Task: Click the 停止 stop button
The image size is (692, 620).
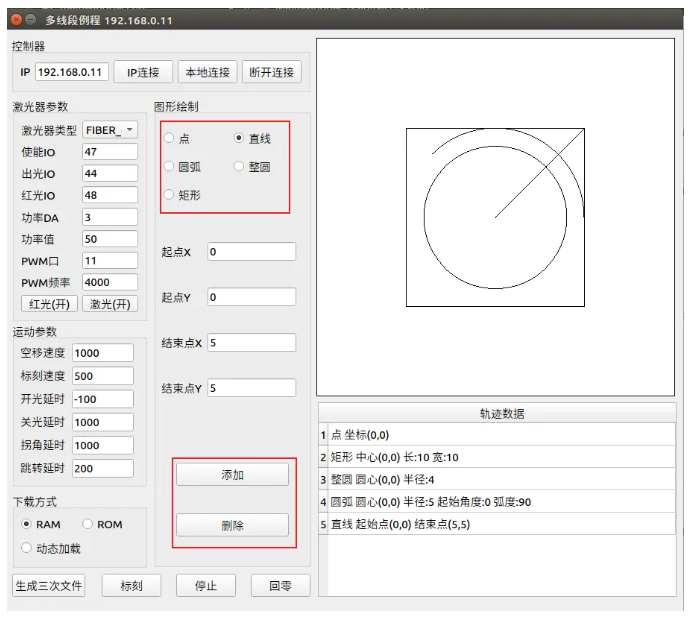Action: pyautogui.click(x=206, y=586)
